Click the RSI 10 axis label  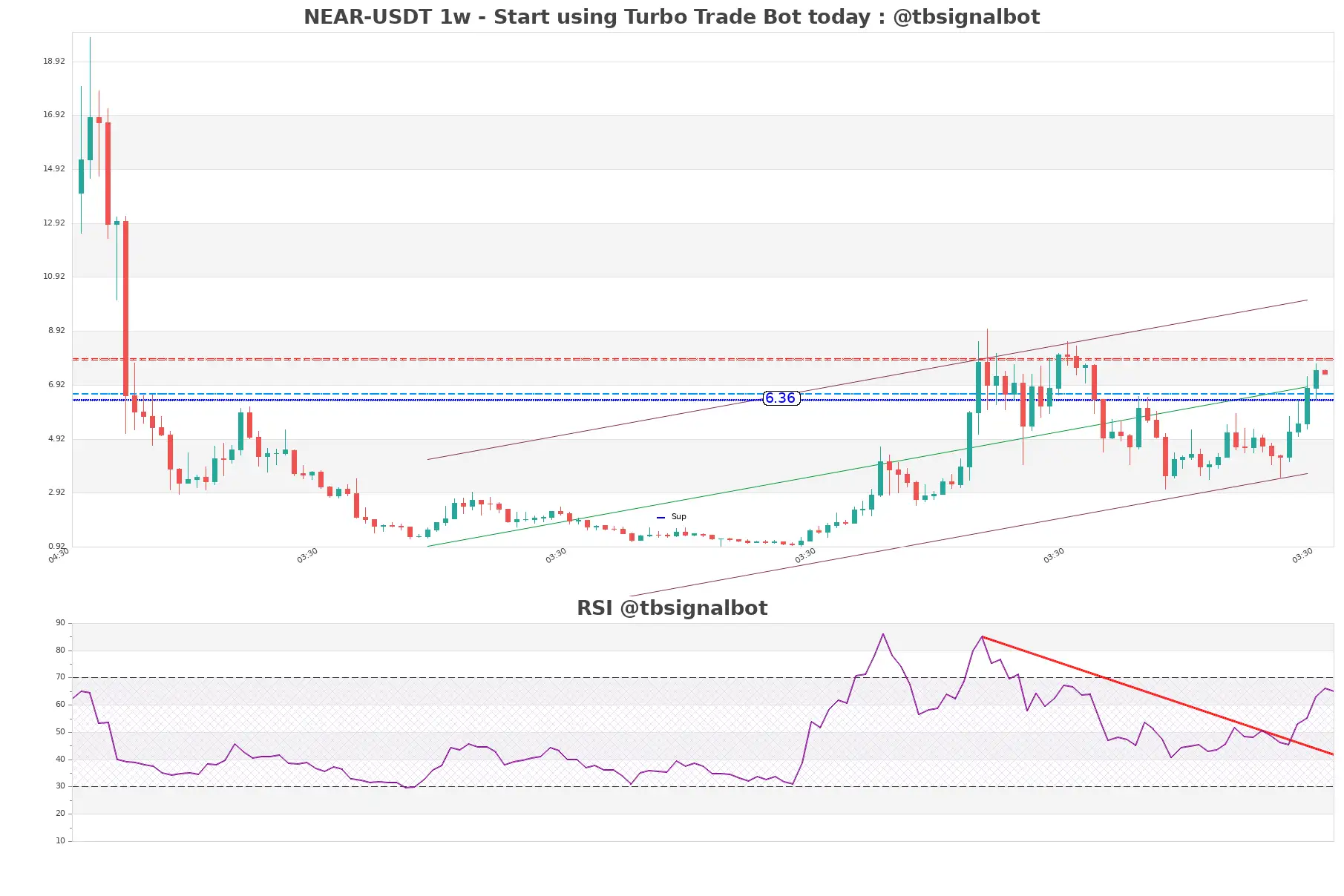60,841
